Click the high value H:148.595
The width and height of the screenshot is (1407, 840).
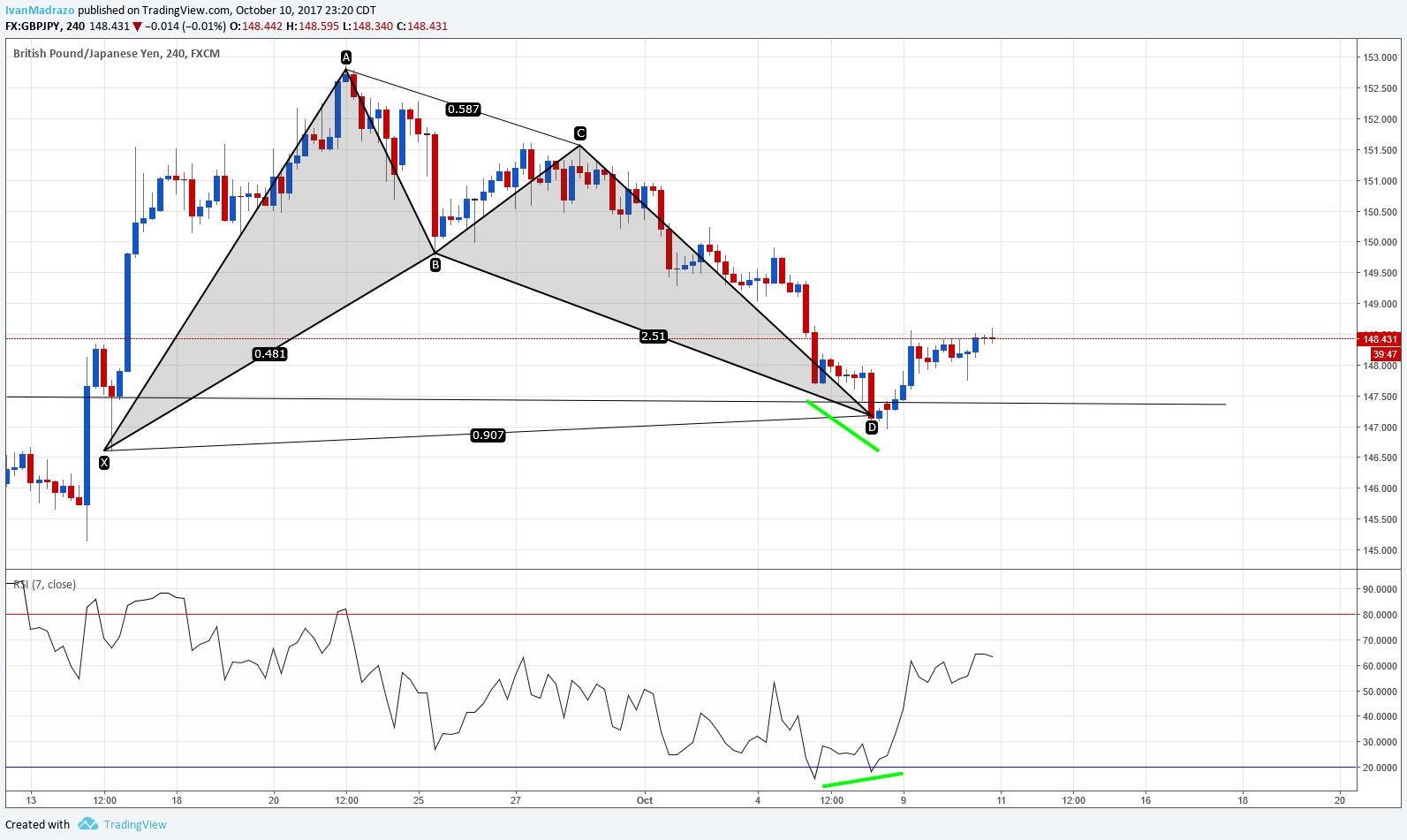point(313,26)
